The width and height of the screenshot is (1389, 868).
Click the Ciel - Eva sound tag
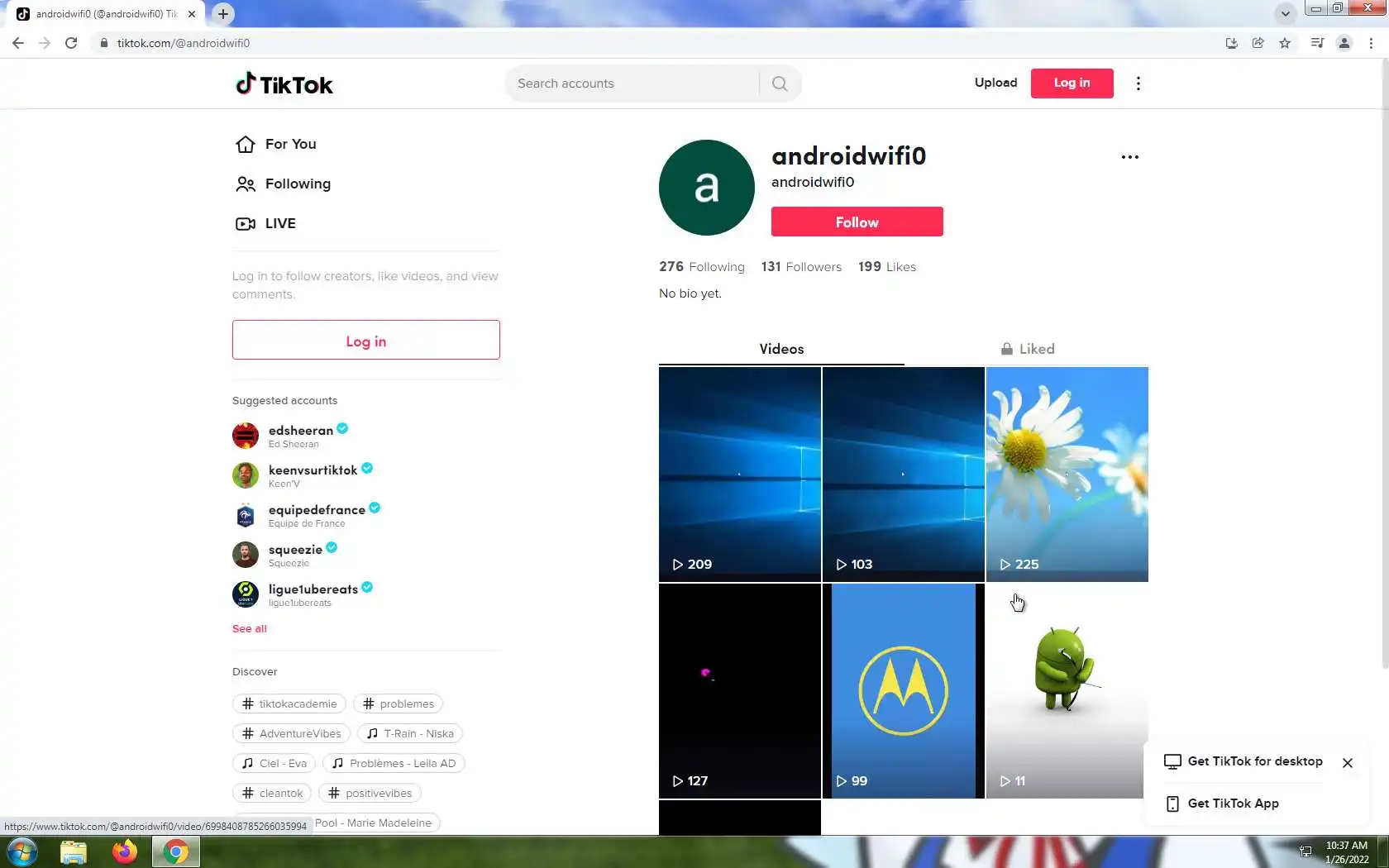tap(274, 763)
